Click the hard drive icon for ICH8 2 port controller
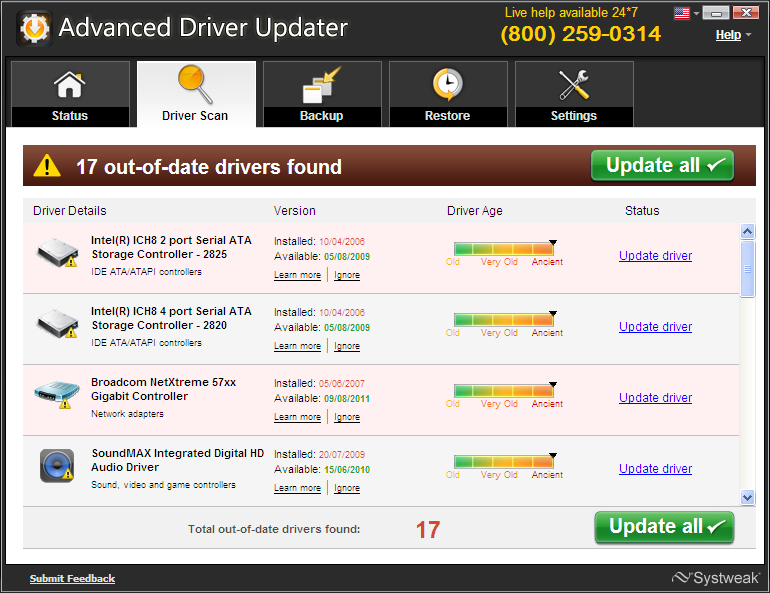 (x=57, y=252)
